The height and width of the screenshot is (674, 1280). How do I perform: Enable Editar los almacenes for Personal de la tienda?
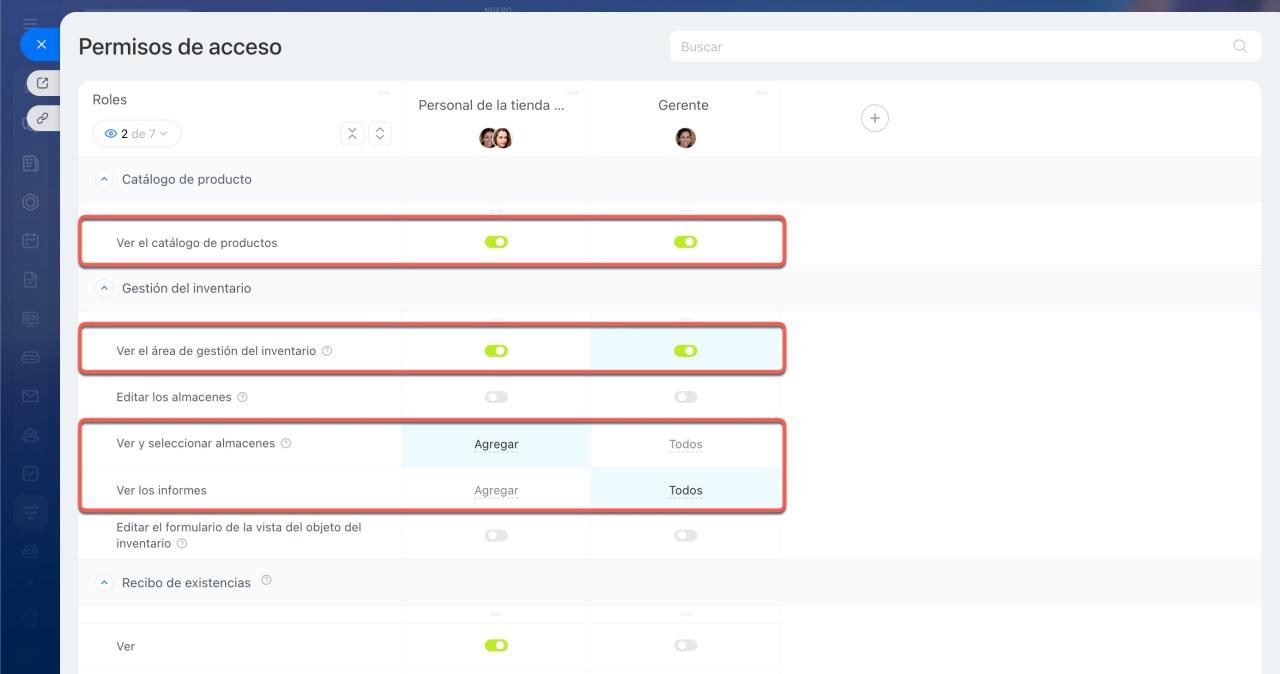[496, 397]
